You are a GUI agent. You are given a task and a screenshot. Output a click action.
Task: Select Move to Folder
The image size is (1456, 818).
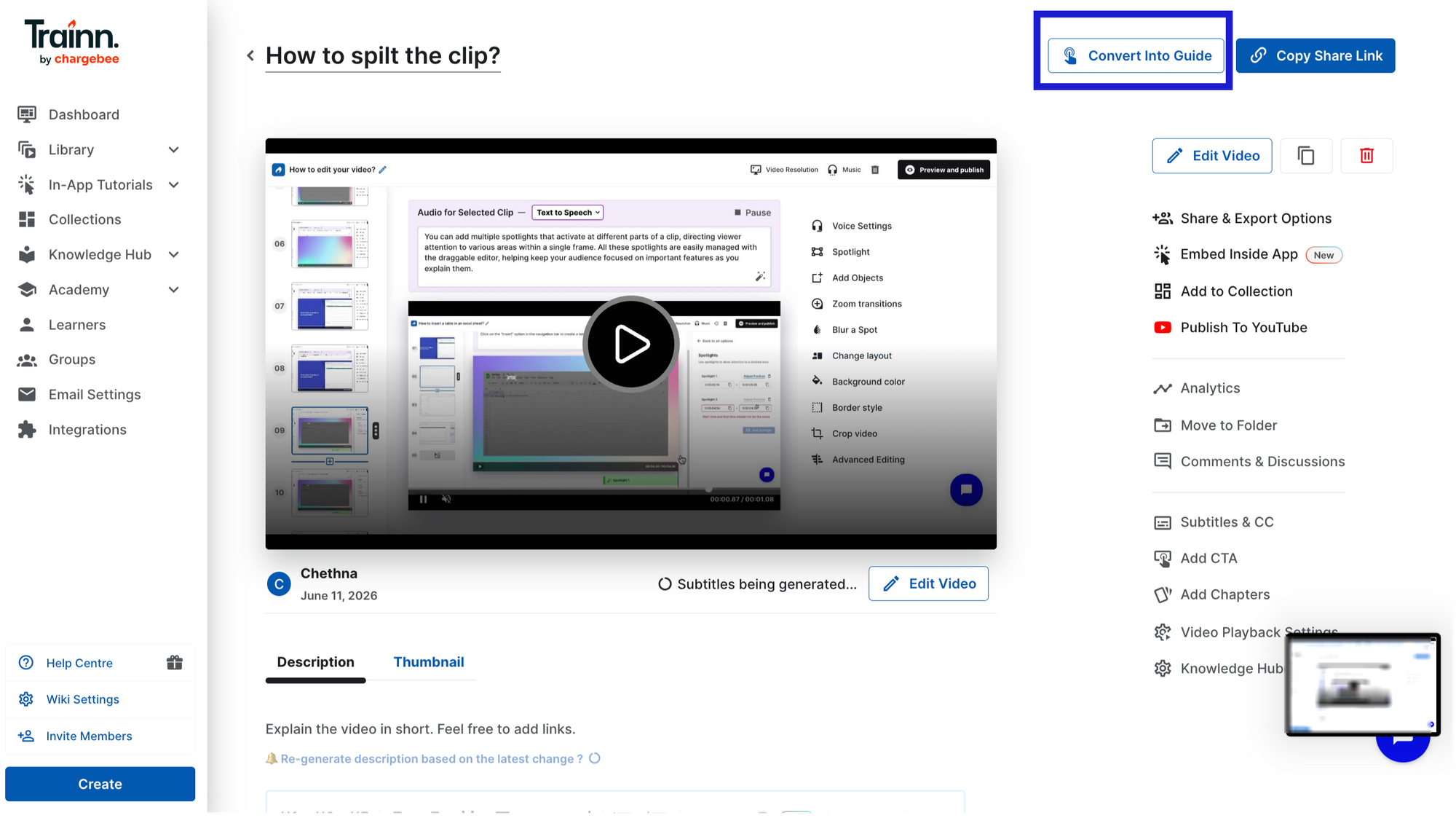[1215, 425]
